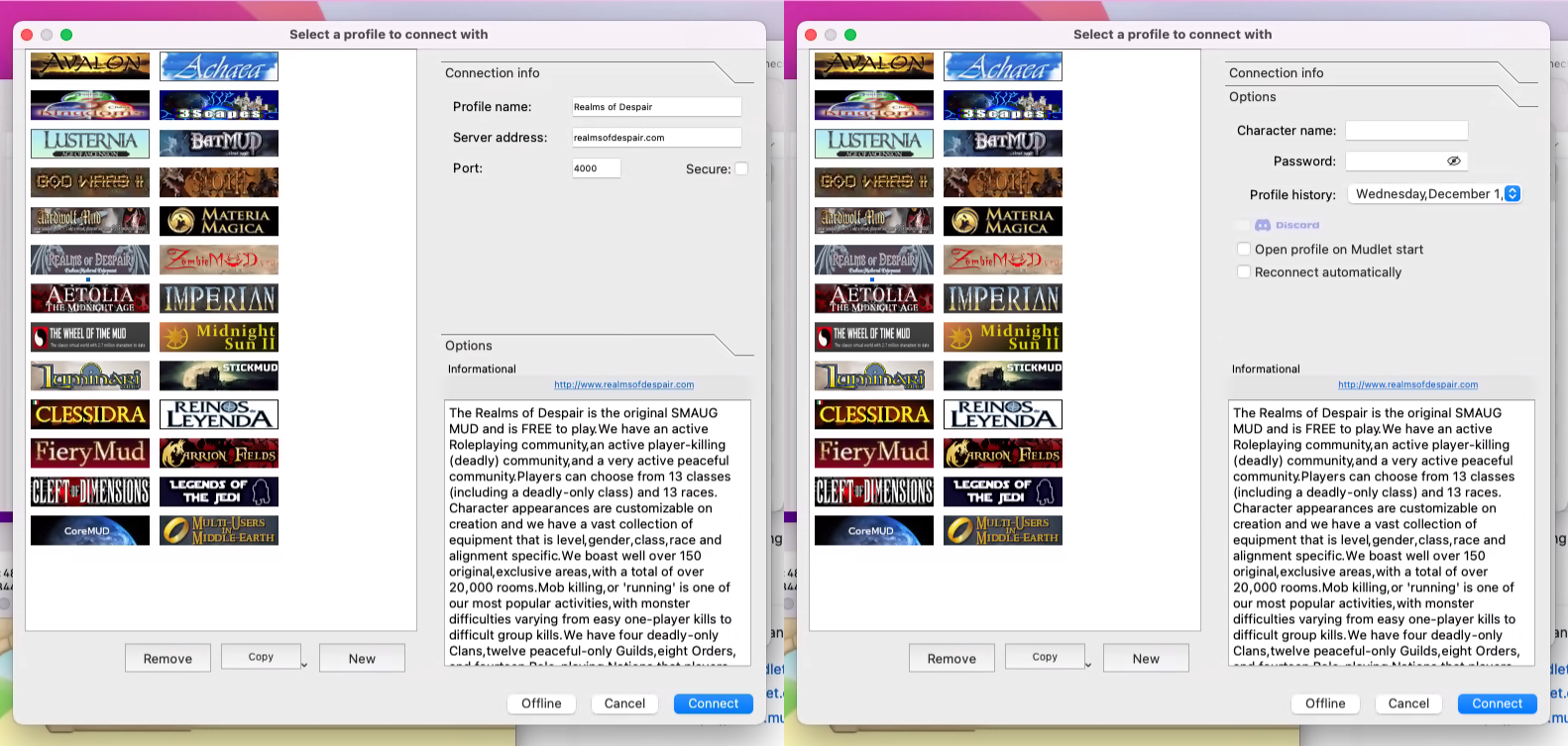Choose 3Scapes profile in left window

tap(219, 105)
